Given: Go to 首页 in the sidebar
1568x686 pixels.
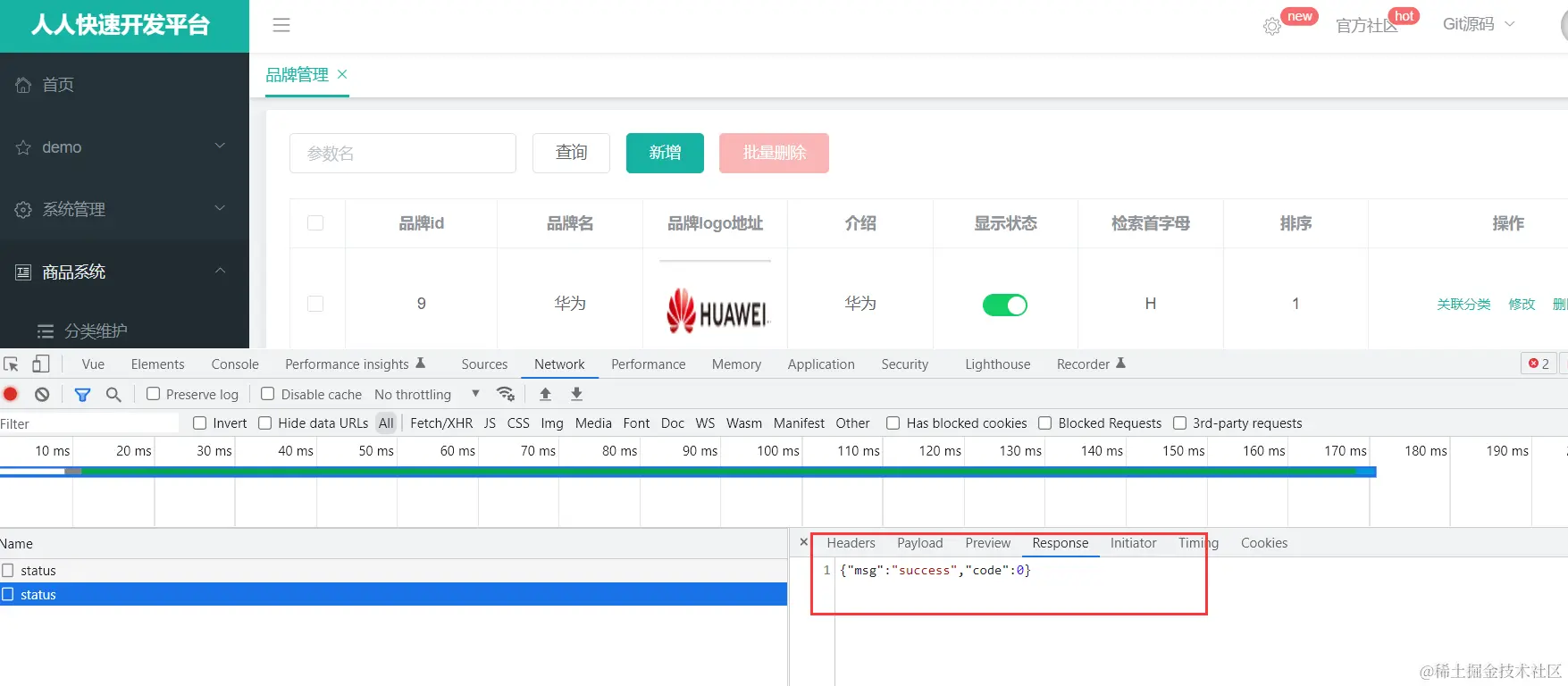Looking at the screenshot, I should (x=58, y=85).
